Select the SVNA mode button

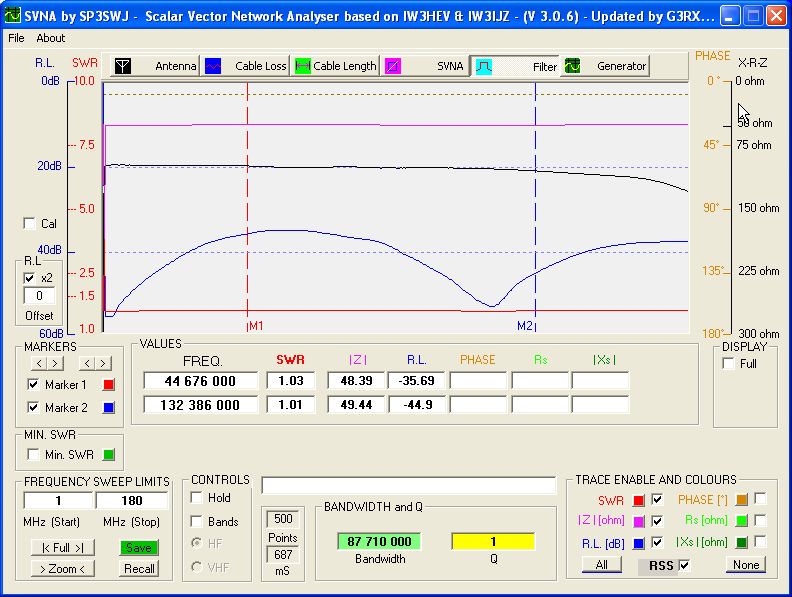[x=426, y=66]
